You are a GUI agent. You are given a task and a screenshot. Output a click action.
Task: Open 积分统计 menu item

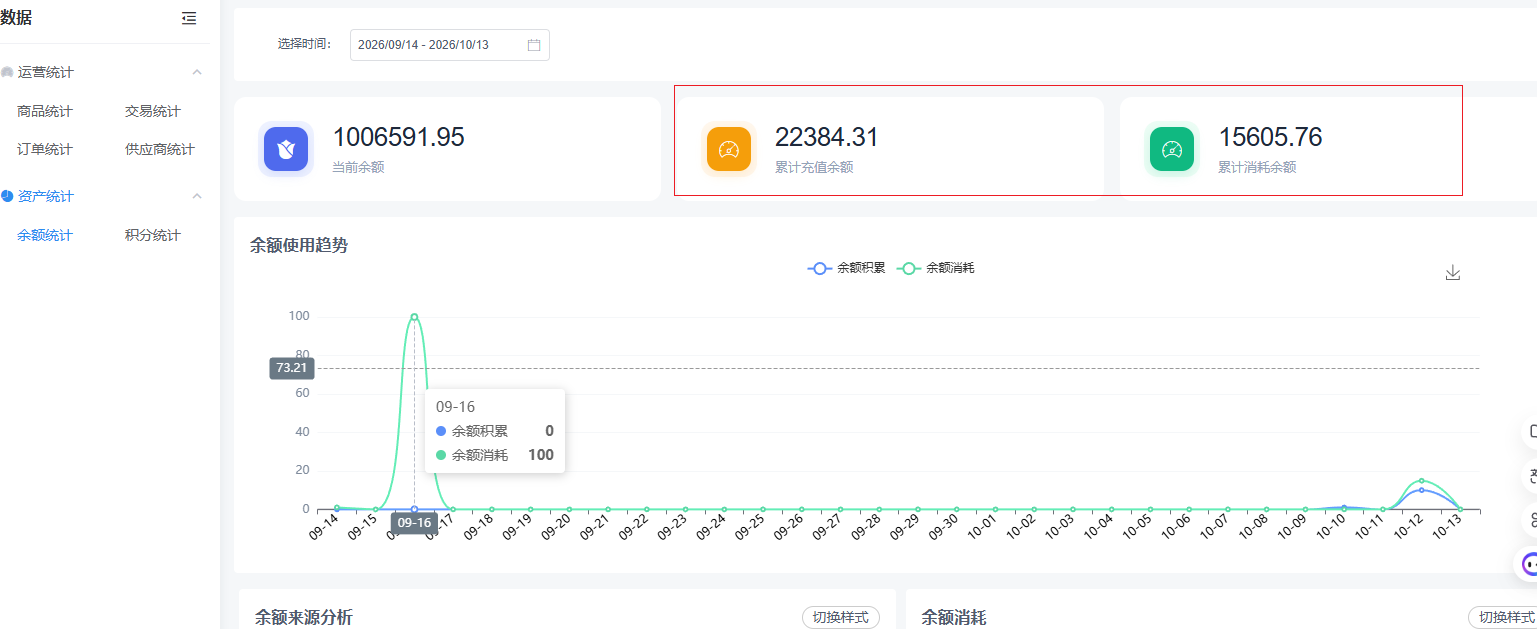pyautogui.click(x=153, y=235)
